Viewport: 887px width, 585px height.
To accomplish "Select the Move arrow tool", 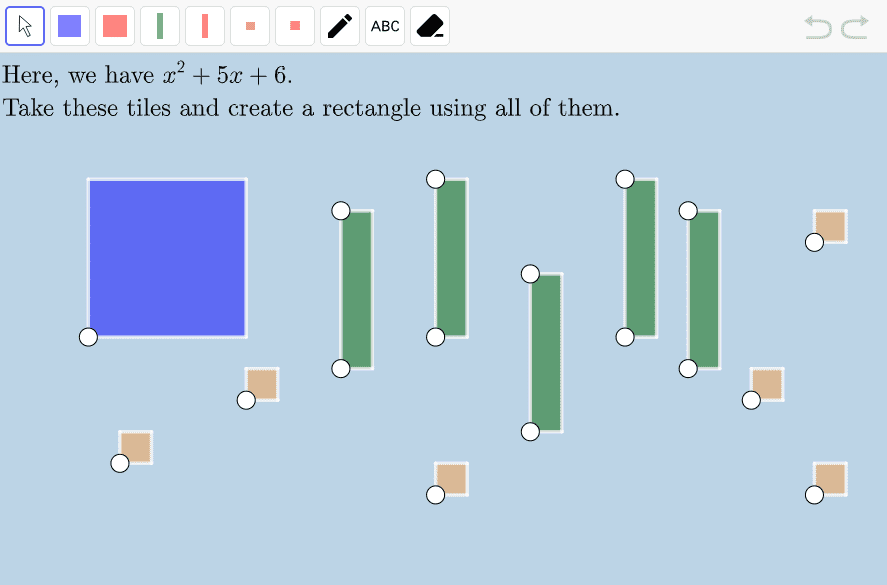I will tap(25, 26).
